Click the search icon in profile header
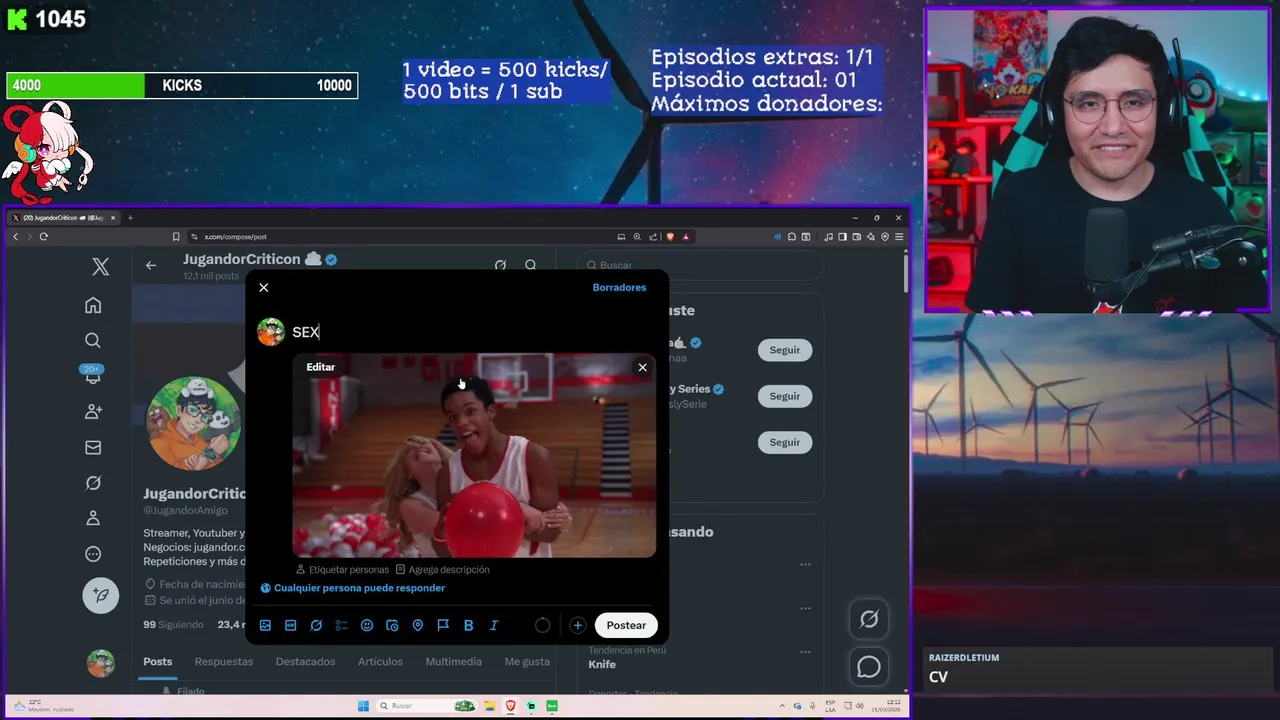Image resolution: width=1280 pixels, height=720 pixels. click(x=531, y=265)
